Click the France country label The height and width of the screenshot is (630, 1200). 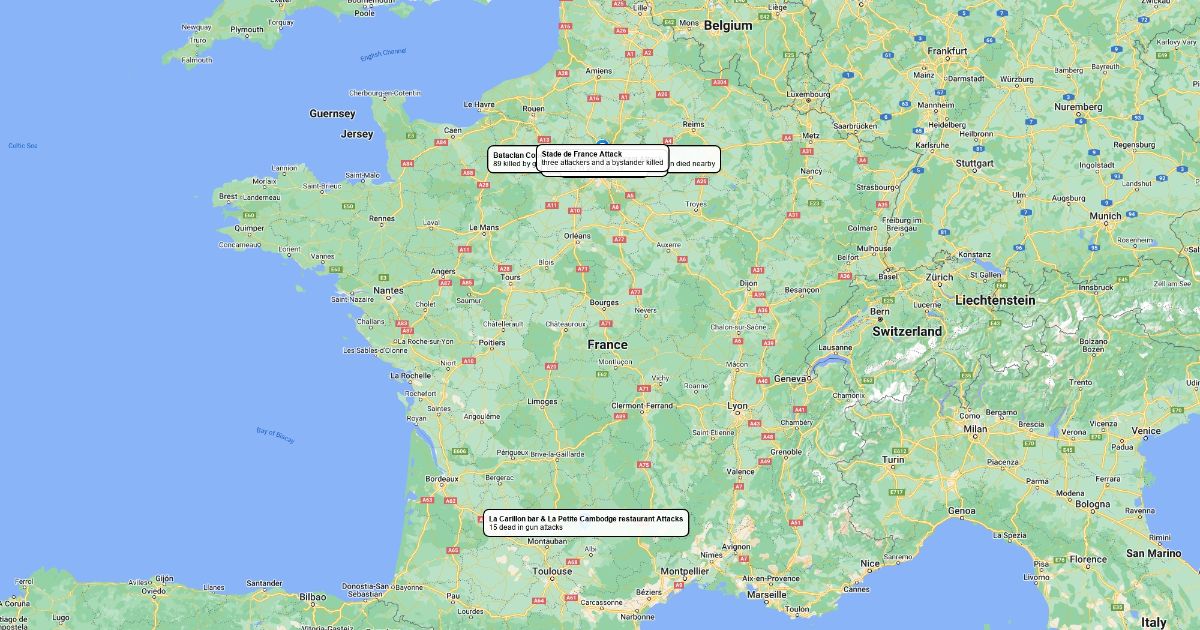pos(607,344)
